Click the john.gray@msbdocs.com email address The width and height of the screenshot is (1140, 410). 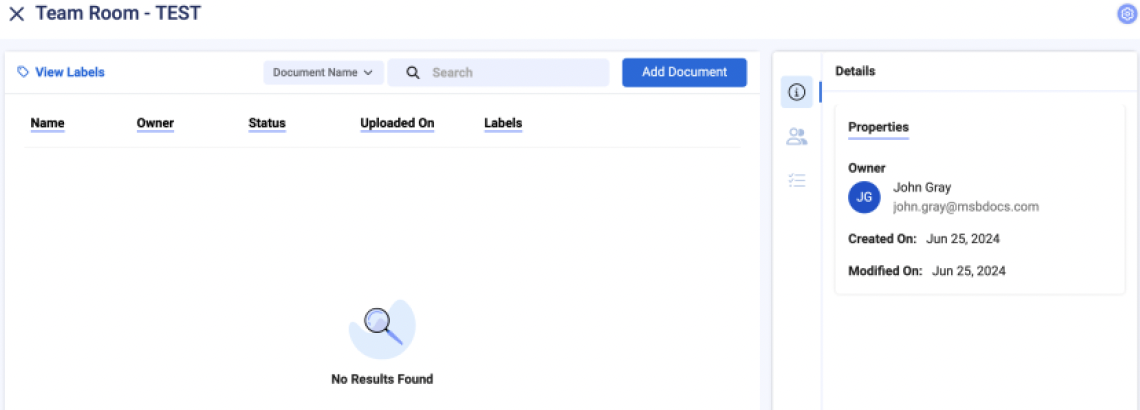point(965,207)
